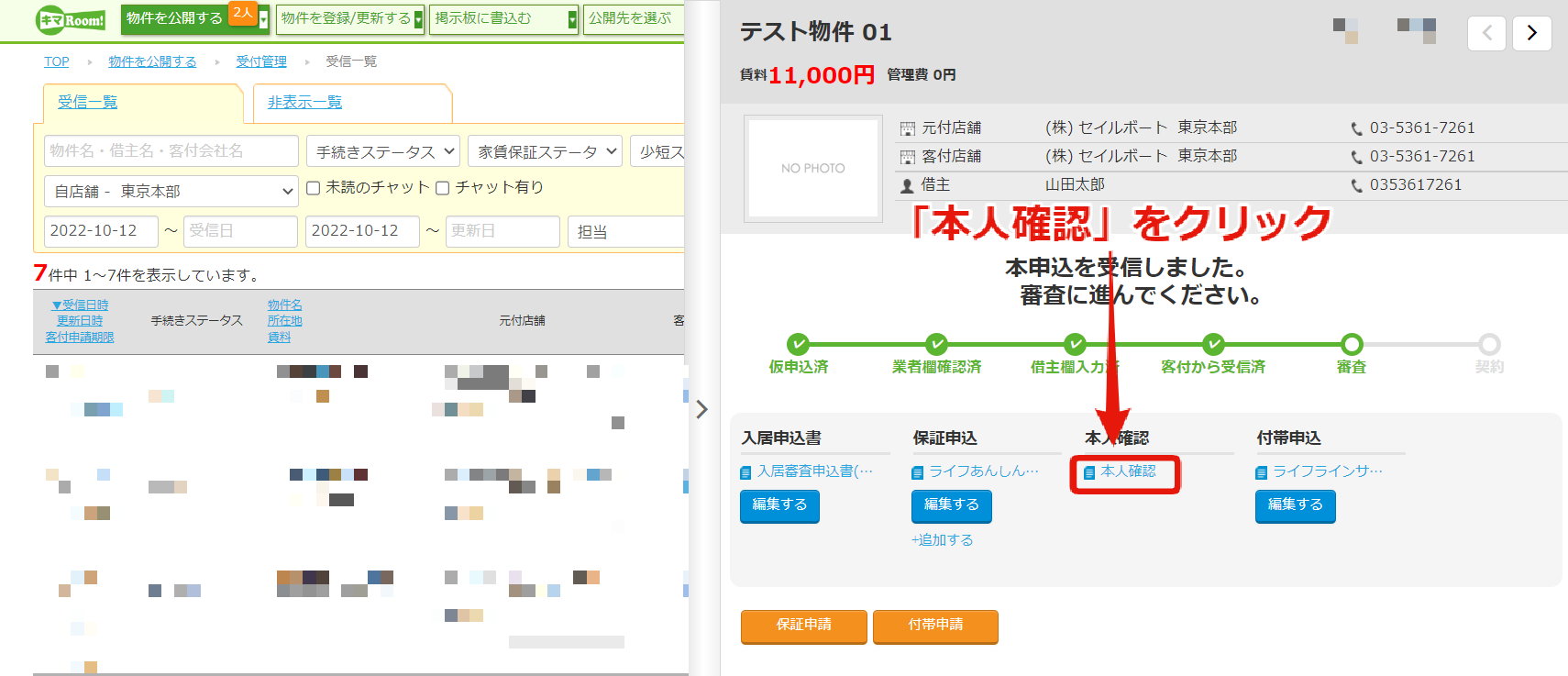
Task: Toggle the 未読のチャット checkbox
Action: [x=313, y=188]
